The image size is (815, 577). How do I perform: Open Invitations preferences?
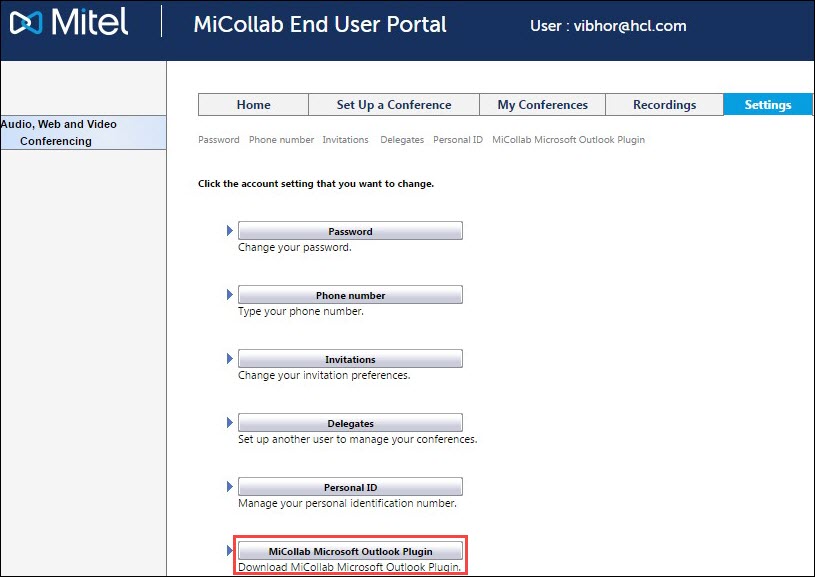[x=350, y=358]
